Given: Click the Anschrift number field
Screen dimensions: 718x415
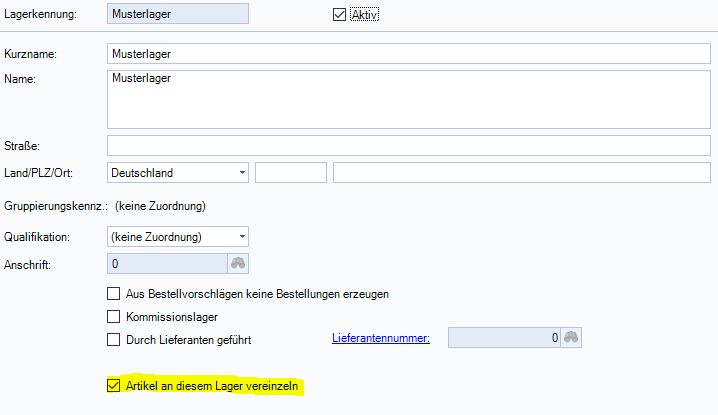Looking at the screenshot, I should pos(166,264).
